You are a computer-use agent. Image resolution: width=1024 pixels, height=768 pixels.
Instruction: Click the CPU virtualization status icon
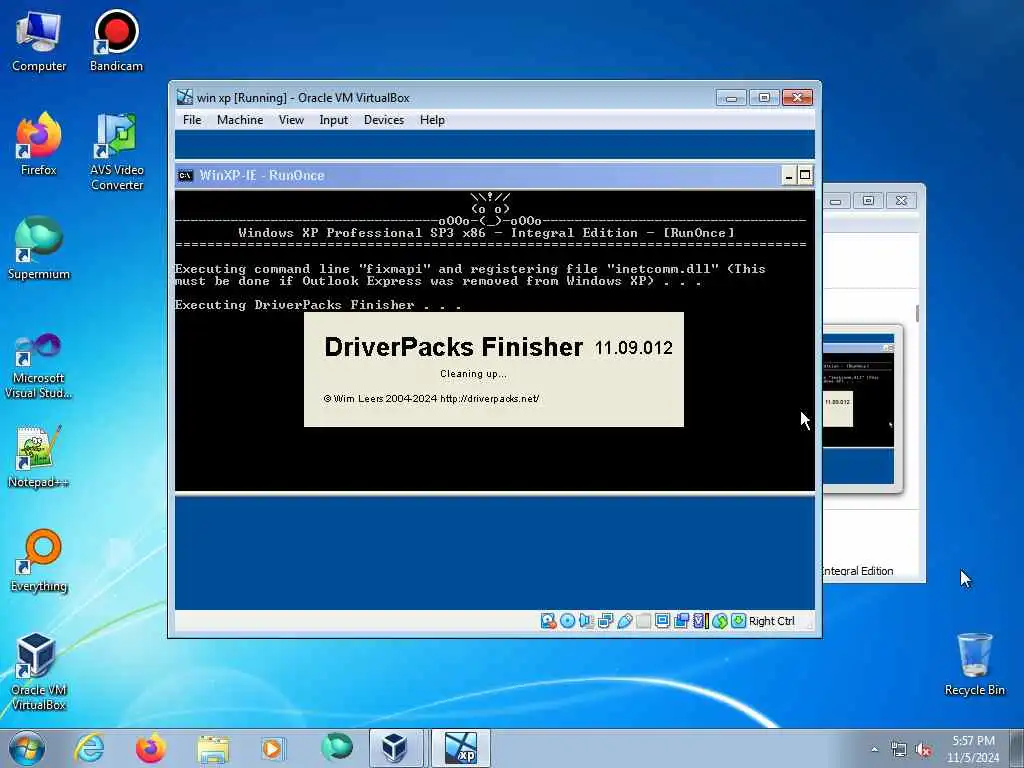(x=700, y=620)
